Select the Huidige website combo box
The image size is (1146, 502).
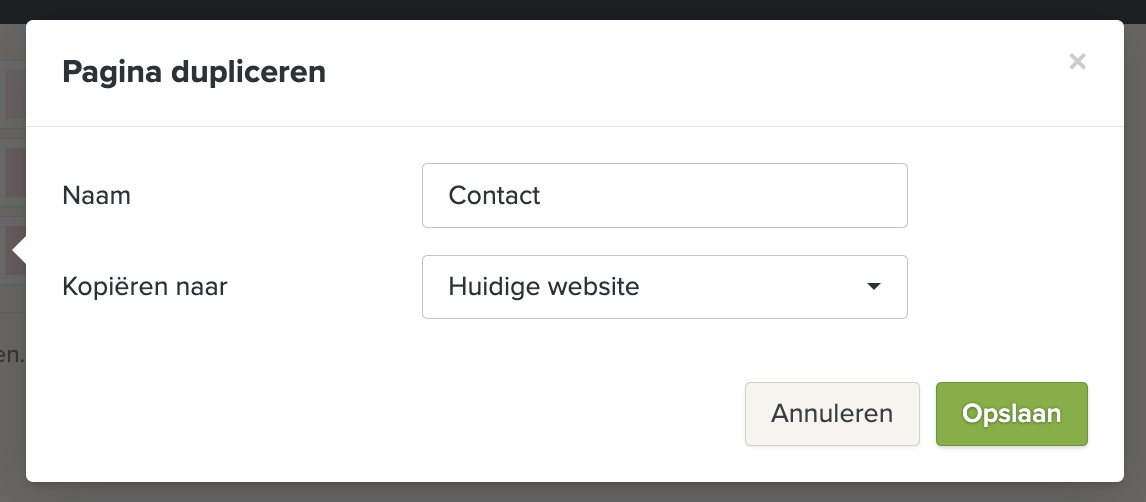(x=664, y=287)
